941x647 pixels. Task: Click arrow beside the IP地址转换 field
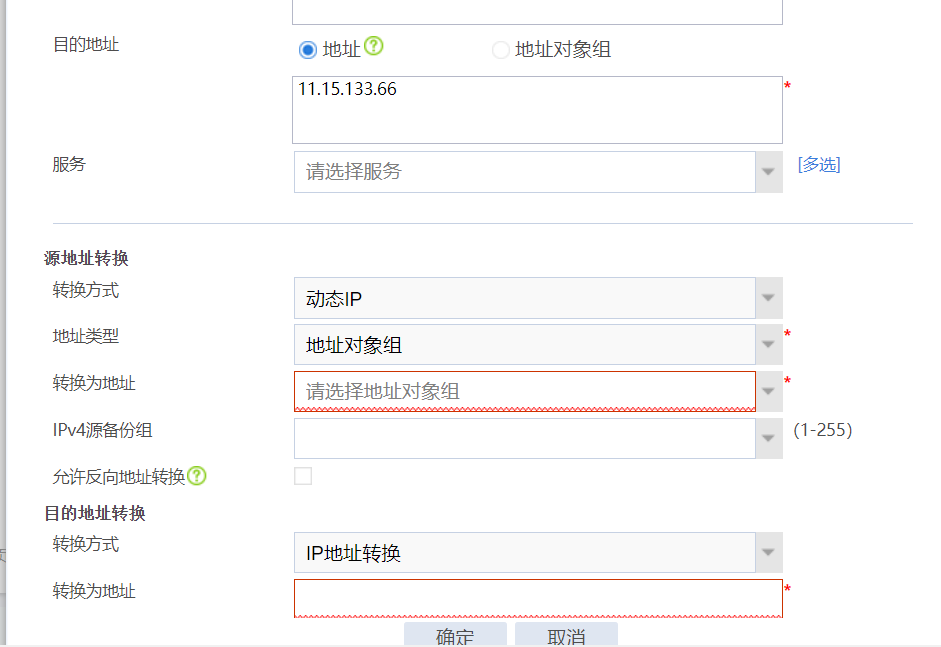(768, 552)
